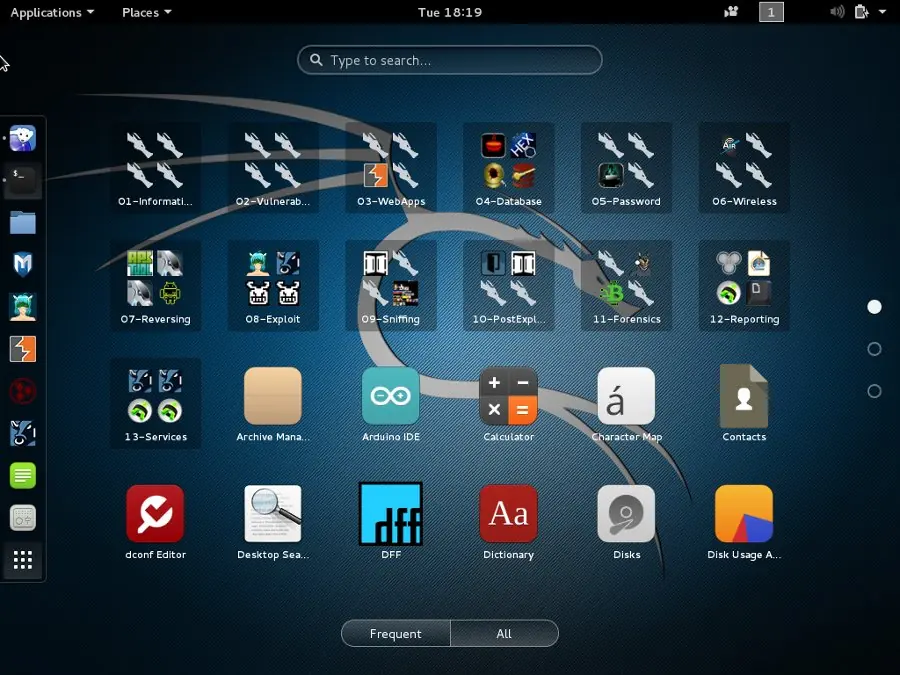Screen dimensions: 900x675
Task: Switch to application page two indicator
Action: (874, 349)
